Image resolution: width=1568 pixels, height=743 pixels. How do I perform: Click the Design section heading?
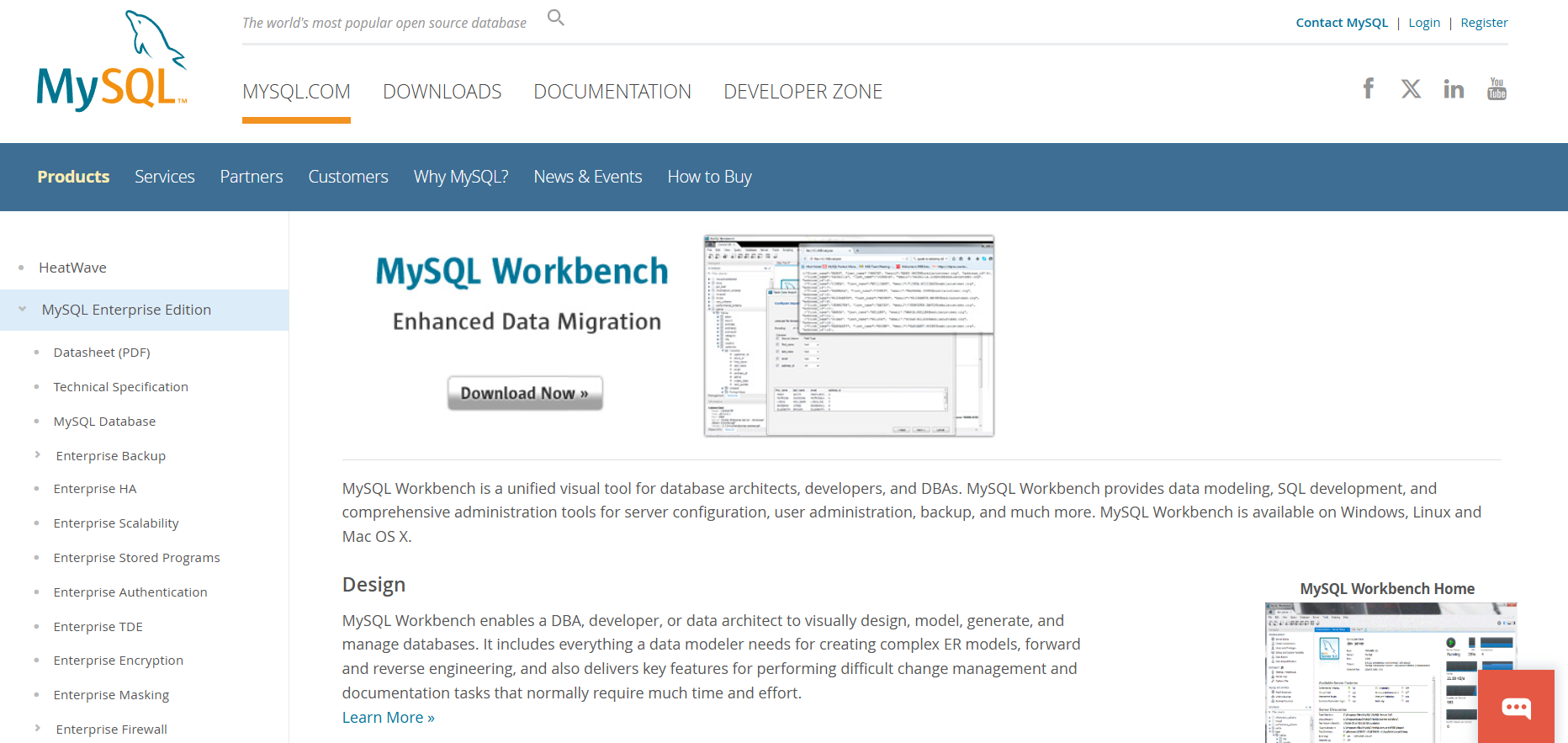coord(373,585)
